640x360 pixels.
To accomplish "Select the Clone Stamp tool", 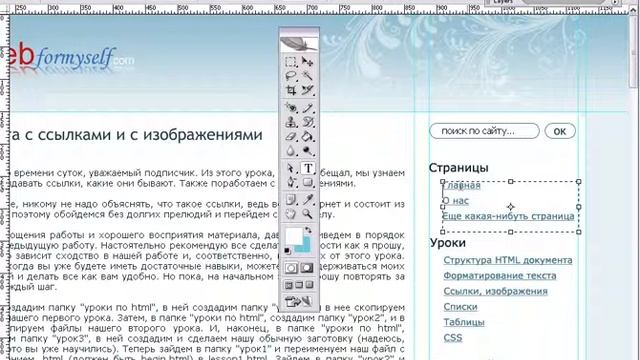I will click(291, 122).
